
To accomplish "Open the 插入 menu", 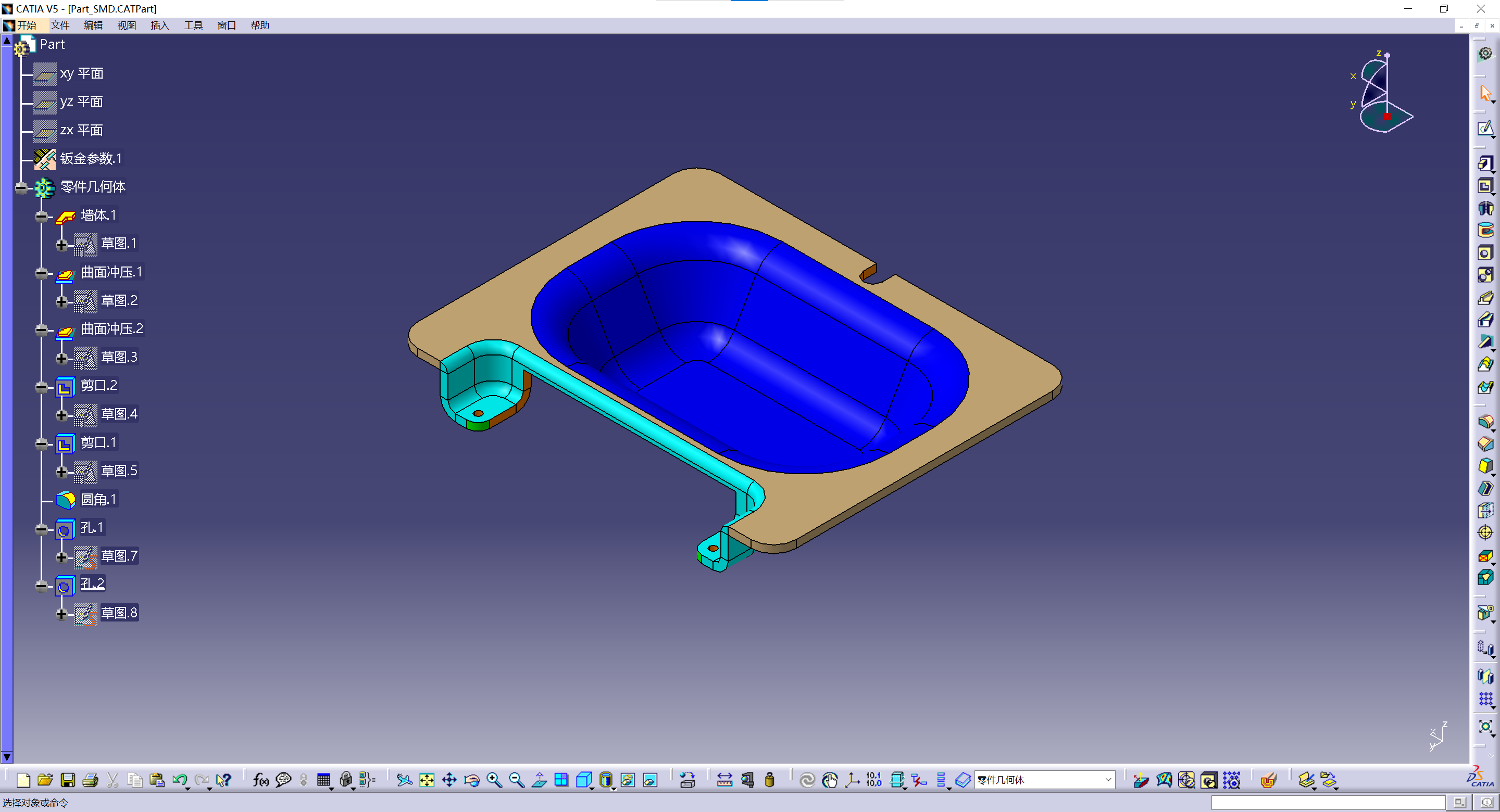I will coord(159,25).
